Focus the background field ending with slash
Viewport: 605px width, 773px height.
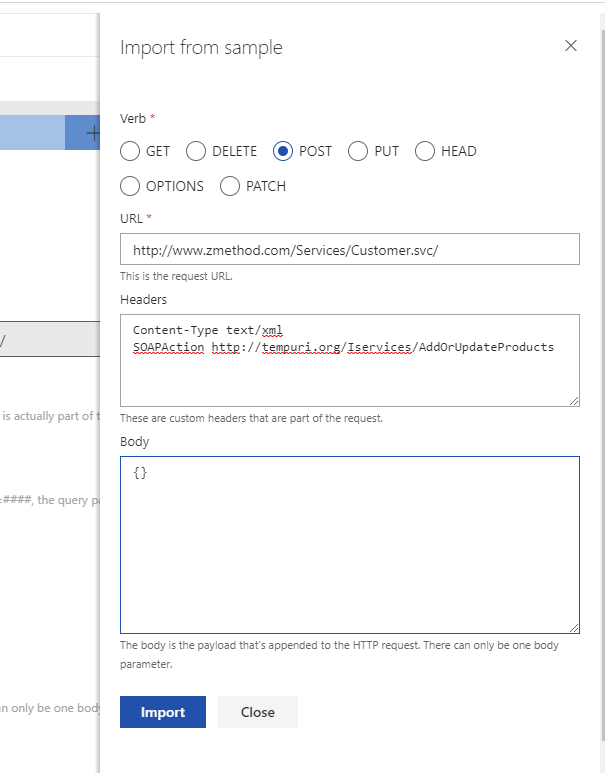48,340
